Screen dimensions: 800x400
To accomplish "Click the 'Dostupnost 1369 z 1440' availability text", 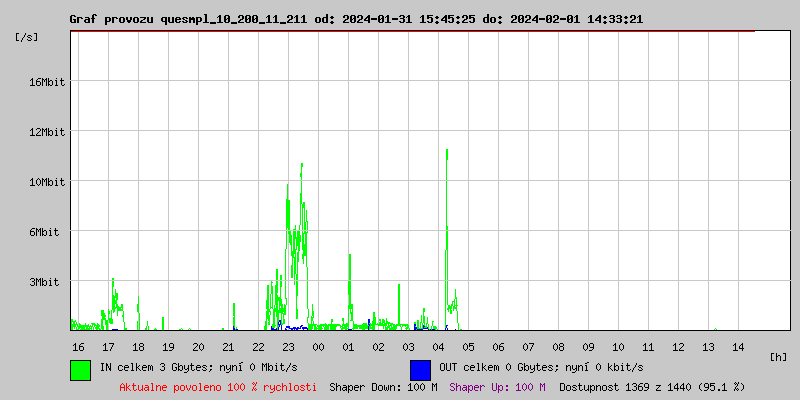I will [651, 386].
